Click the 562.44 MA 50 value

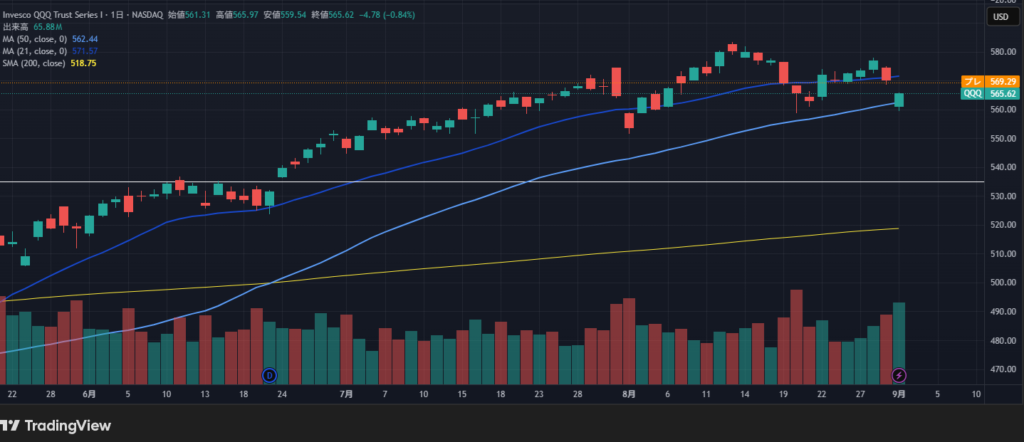[85, 39]
